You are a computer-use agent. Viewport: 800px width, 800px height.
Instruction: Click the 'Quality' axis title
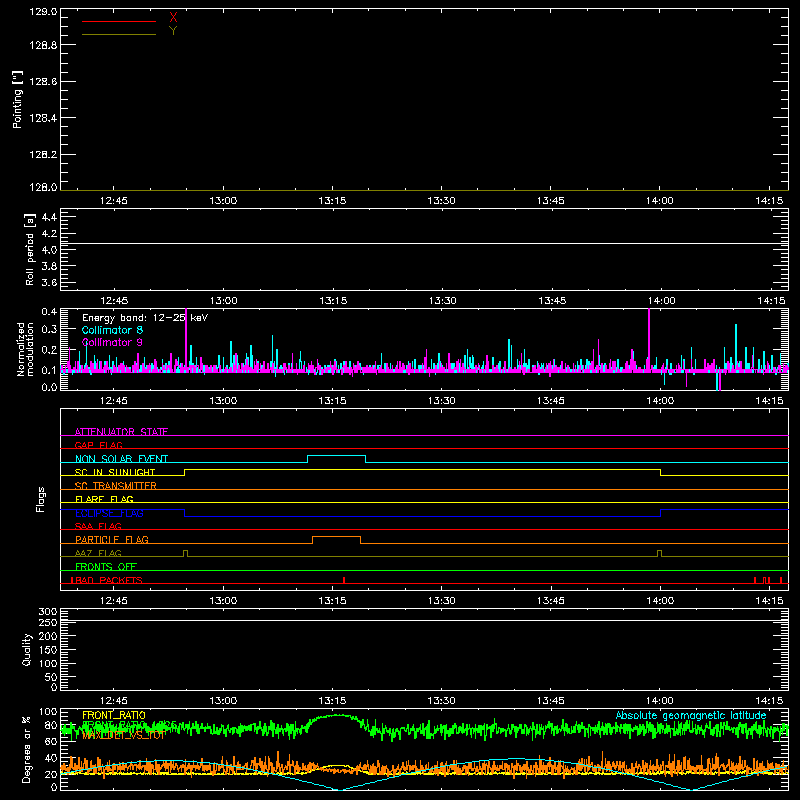(x=27, y=649)
